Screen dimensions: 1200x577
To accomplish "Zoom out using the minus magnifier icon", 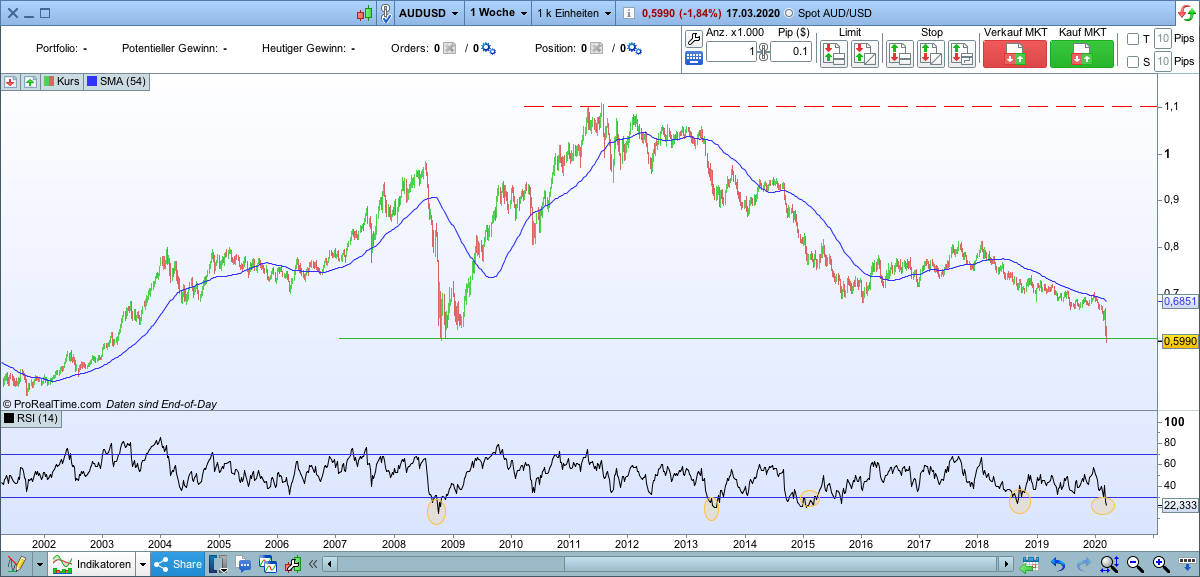I will (1134, 563).
